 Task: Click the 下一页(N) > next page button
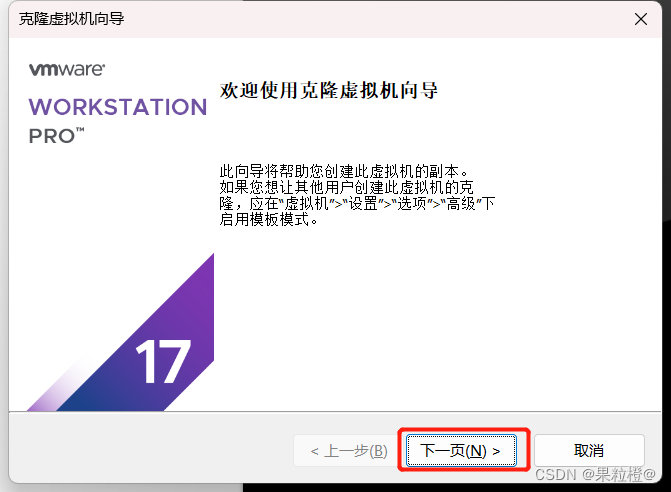461,451
